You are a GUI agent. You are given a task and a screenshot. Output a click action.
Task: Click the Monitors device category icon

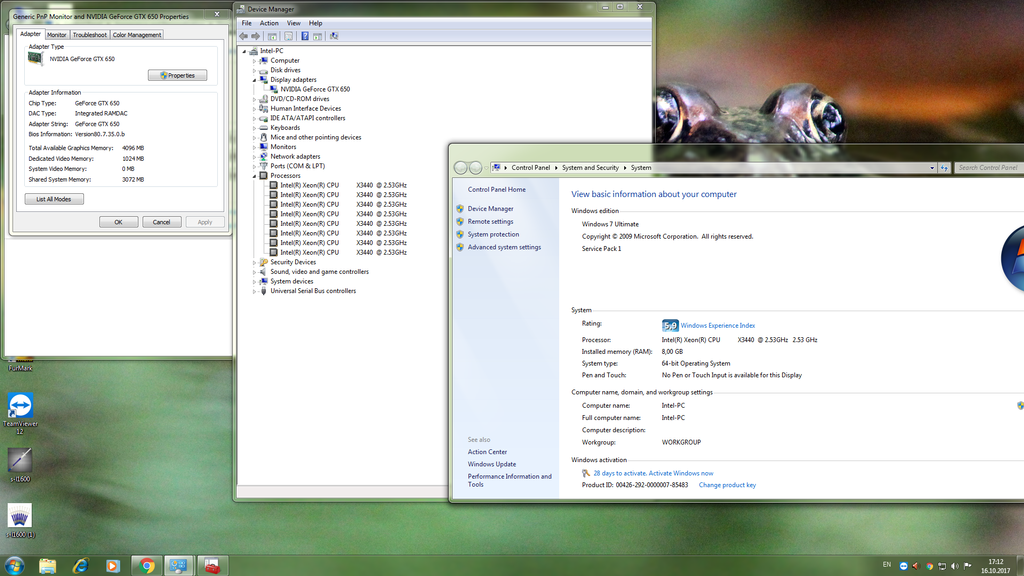pyautogui.click(x=263, y=147)
